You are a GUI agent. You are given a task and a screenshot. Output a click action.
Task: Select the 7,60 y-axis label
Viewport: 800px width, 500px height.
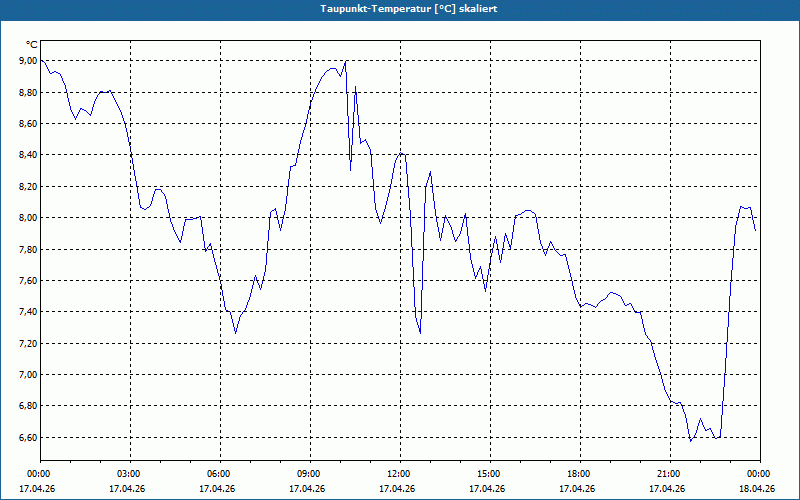(29, 280)
